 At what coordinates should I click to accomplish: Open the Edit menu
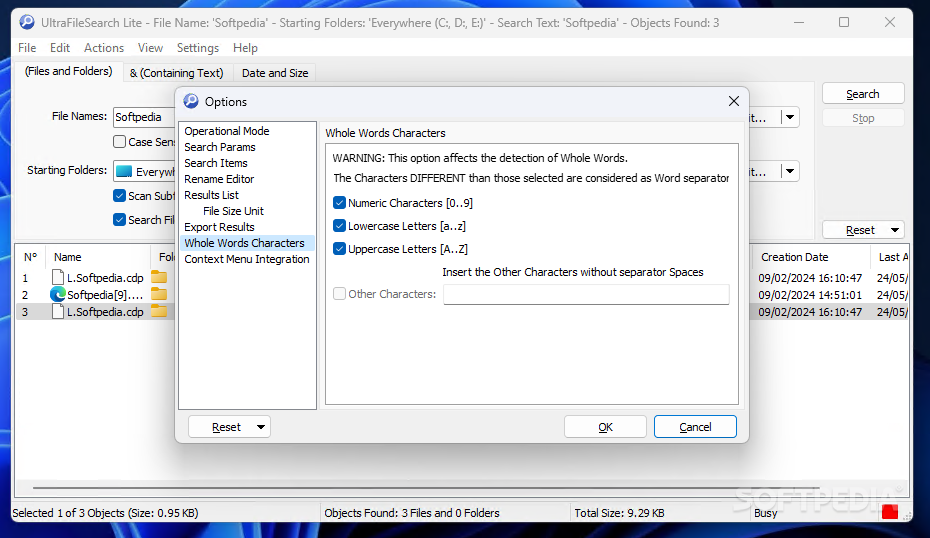click(x=60, y=47)
